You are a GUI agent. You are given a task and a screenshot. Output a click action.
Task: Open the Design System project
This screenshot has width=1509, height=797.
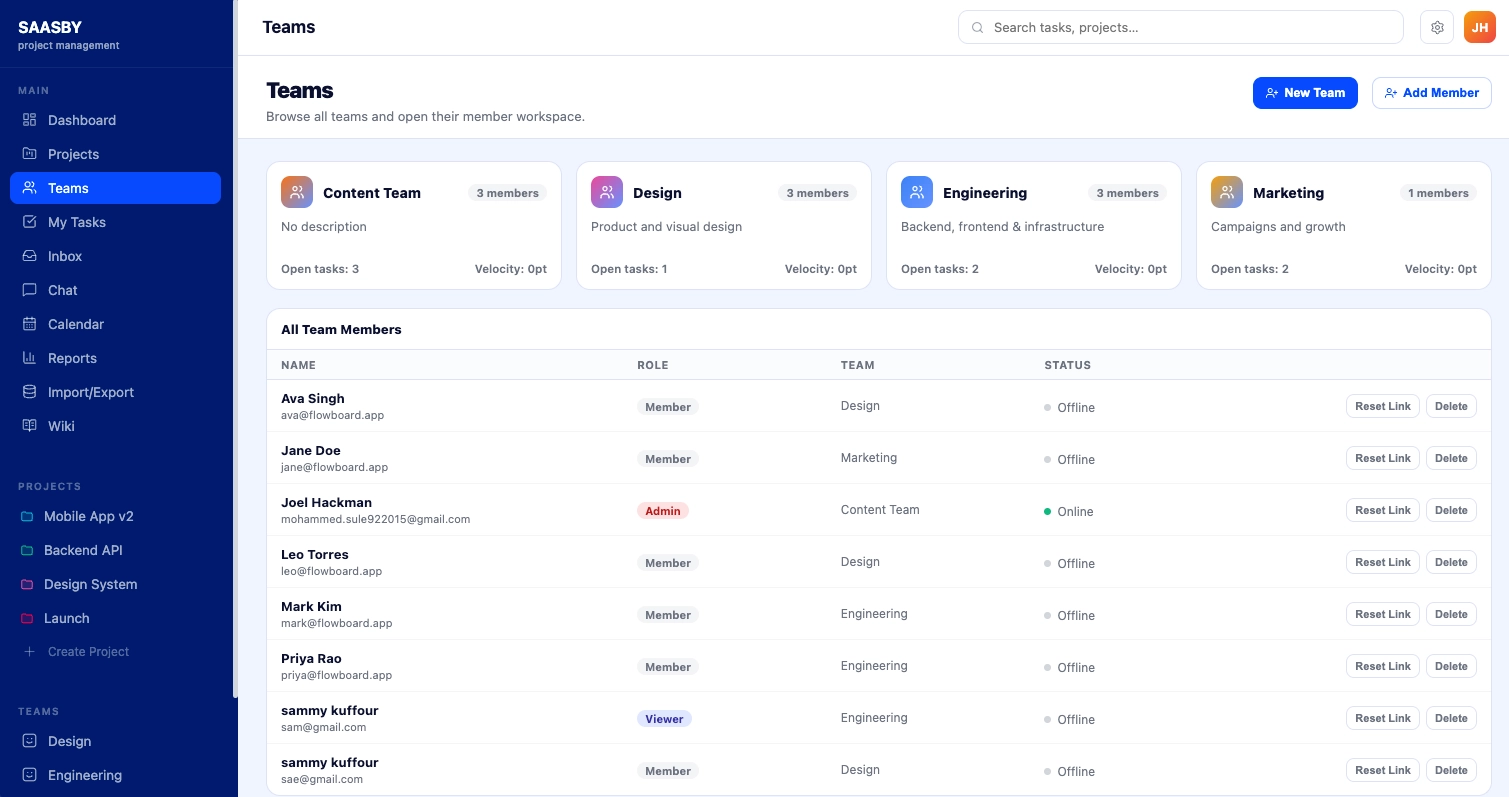(90, 584)
